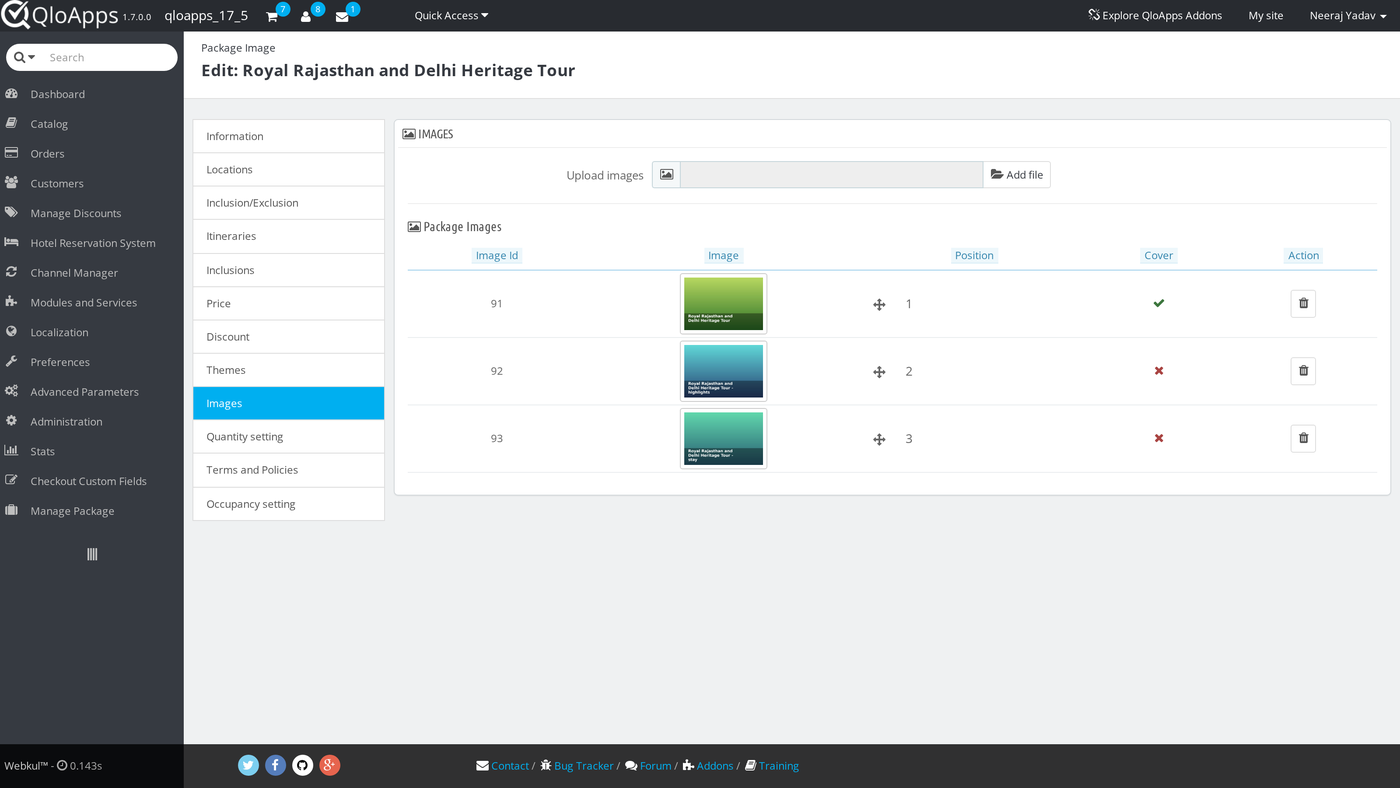Click the Add file button
Viewport: 1400px width, 788px height.
(1017, 174)
